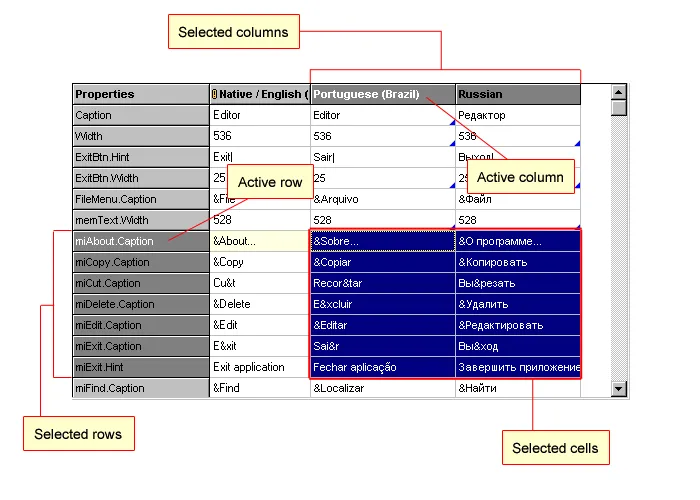Click the &Localizar cell
Viewport: 700px width, 500px height.
coord(382,388)
